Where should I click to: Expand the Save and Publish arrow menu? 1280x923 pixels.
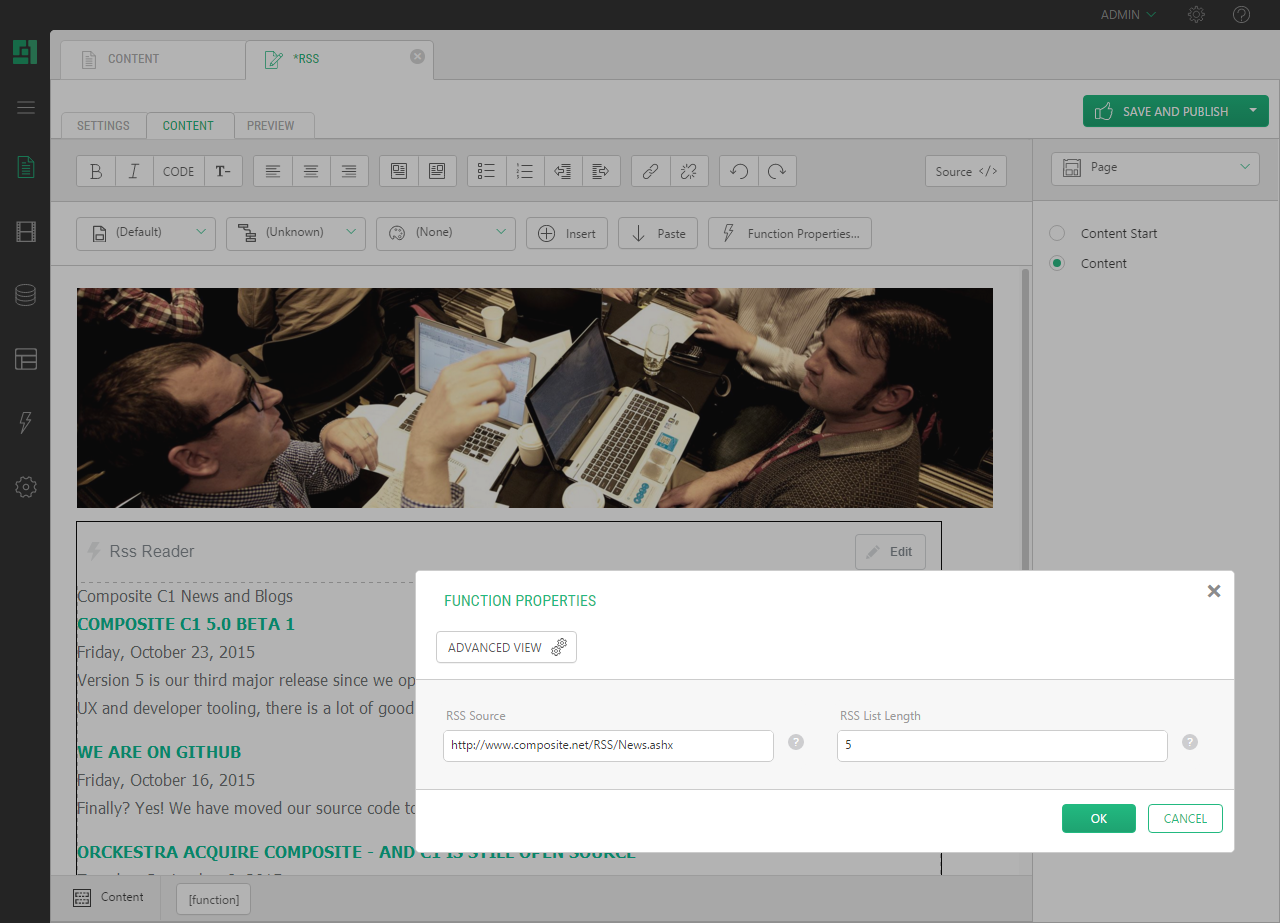(1253, 111)
